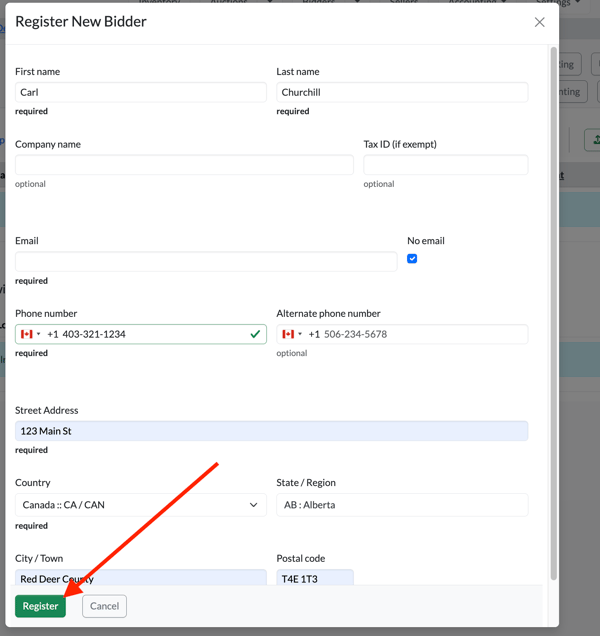Click the green phone validation checkmark
The width and height of the screenshot is (600, 636).
click(255, 334)
